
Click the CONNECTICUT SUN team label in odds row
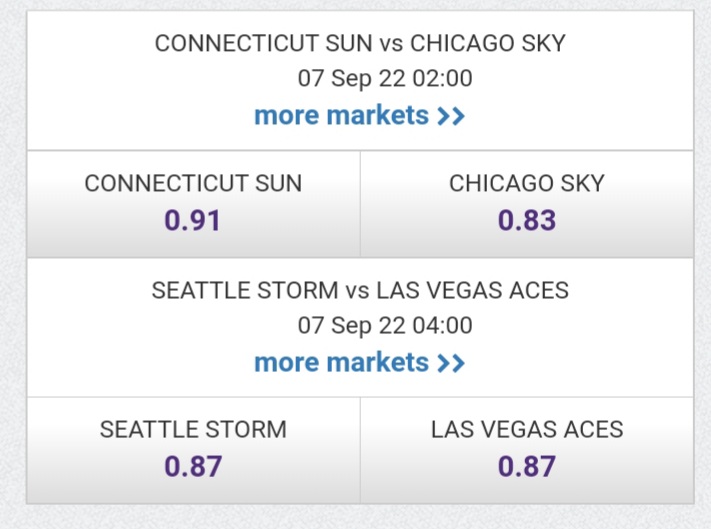point(193,184)
